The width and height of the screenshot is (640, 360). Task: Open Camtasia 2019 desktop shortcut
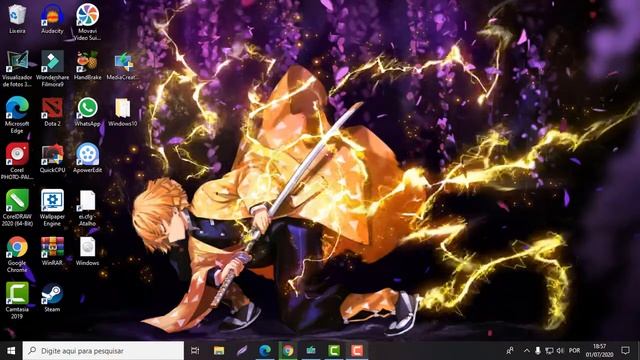click(17, 300)
